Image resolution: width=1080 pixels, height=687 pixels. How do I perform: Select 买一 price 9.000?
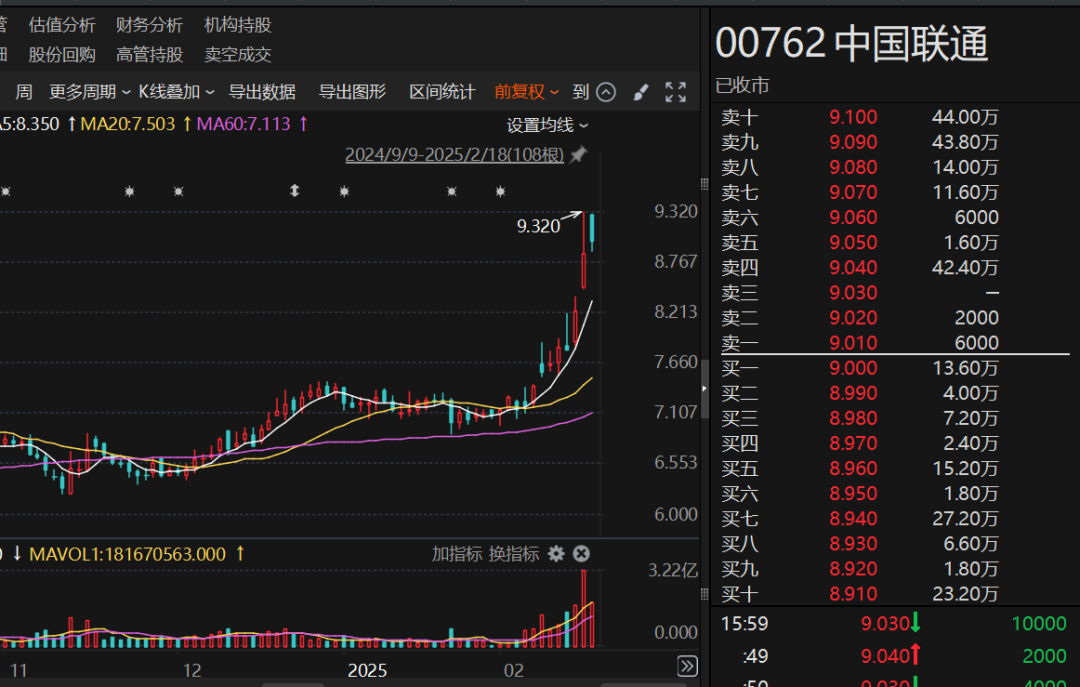(x=853, y=368)
